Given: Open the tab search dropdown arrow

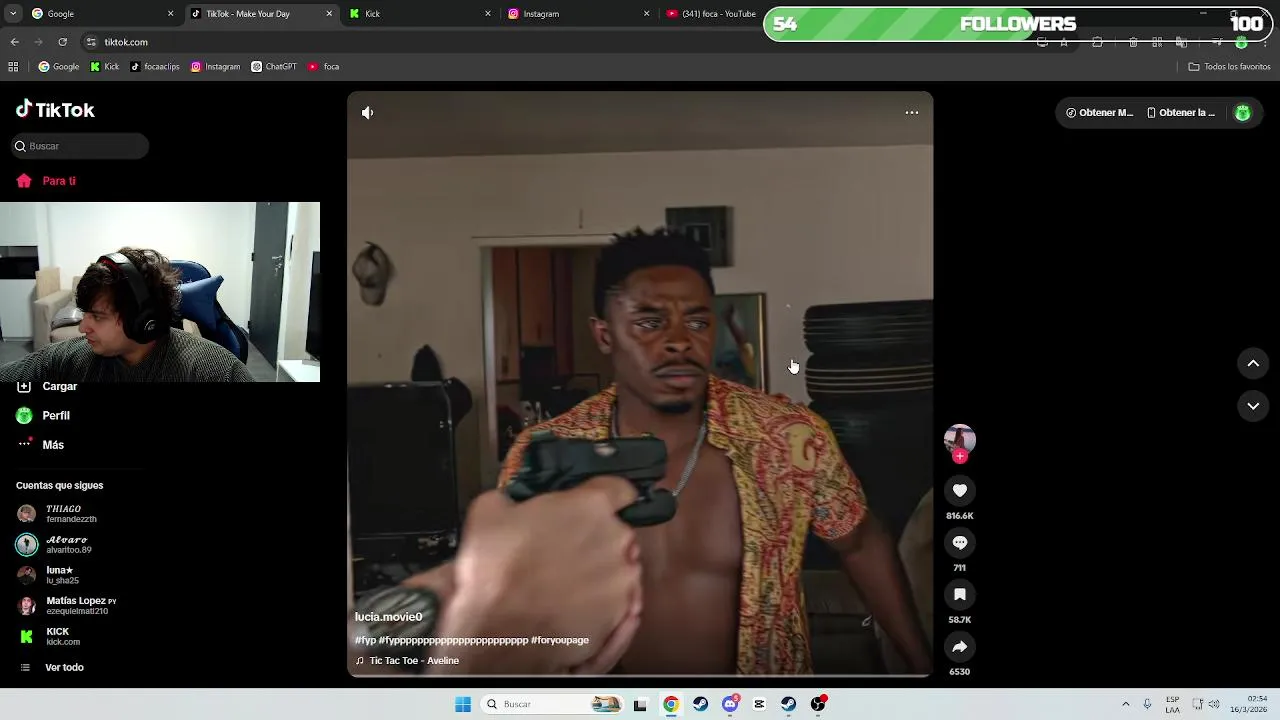Looking at the screenshot, I should pyautogui.click(x=13, y=14).
